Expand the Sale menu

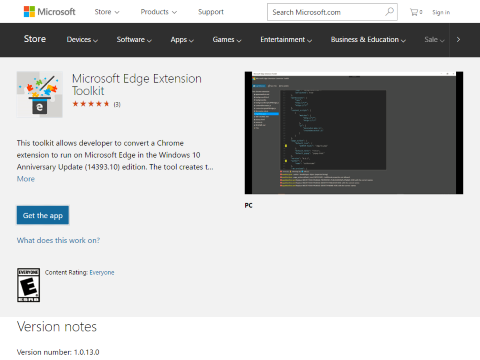434,40
